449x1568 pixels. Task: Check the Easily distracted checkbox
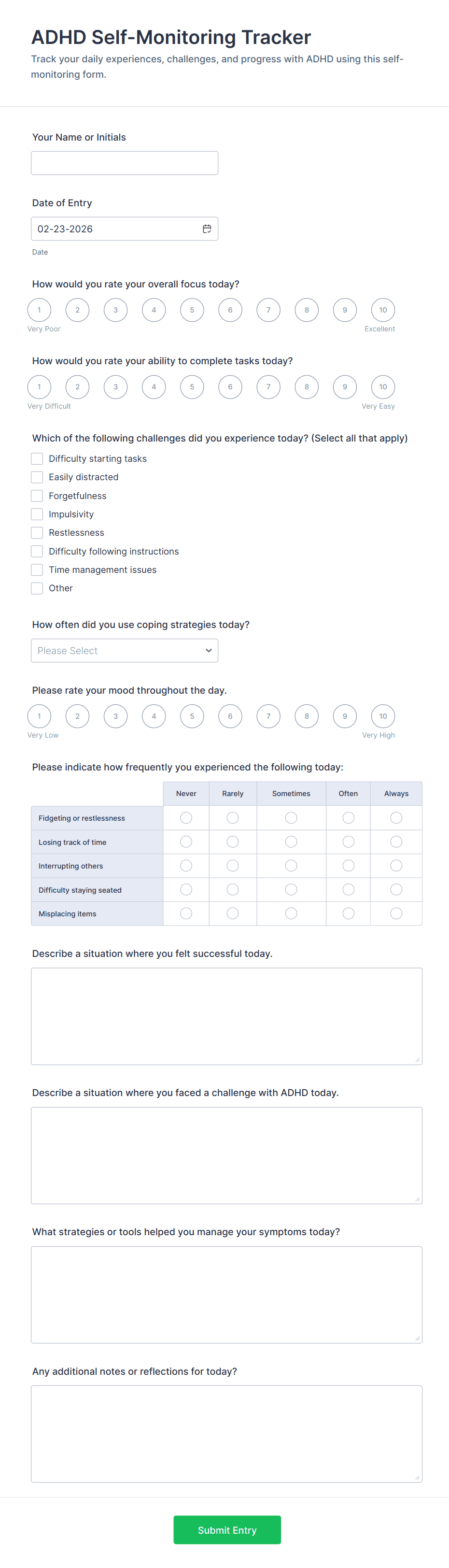pyautogui.click(x=37, y=477)
